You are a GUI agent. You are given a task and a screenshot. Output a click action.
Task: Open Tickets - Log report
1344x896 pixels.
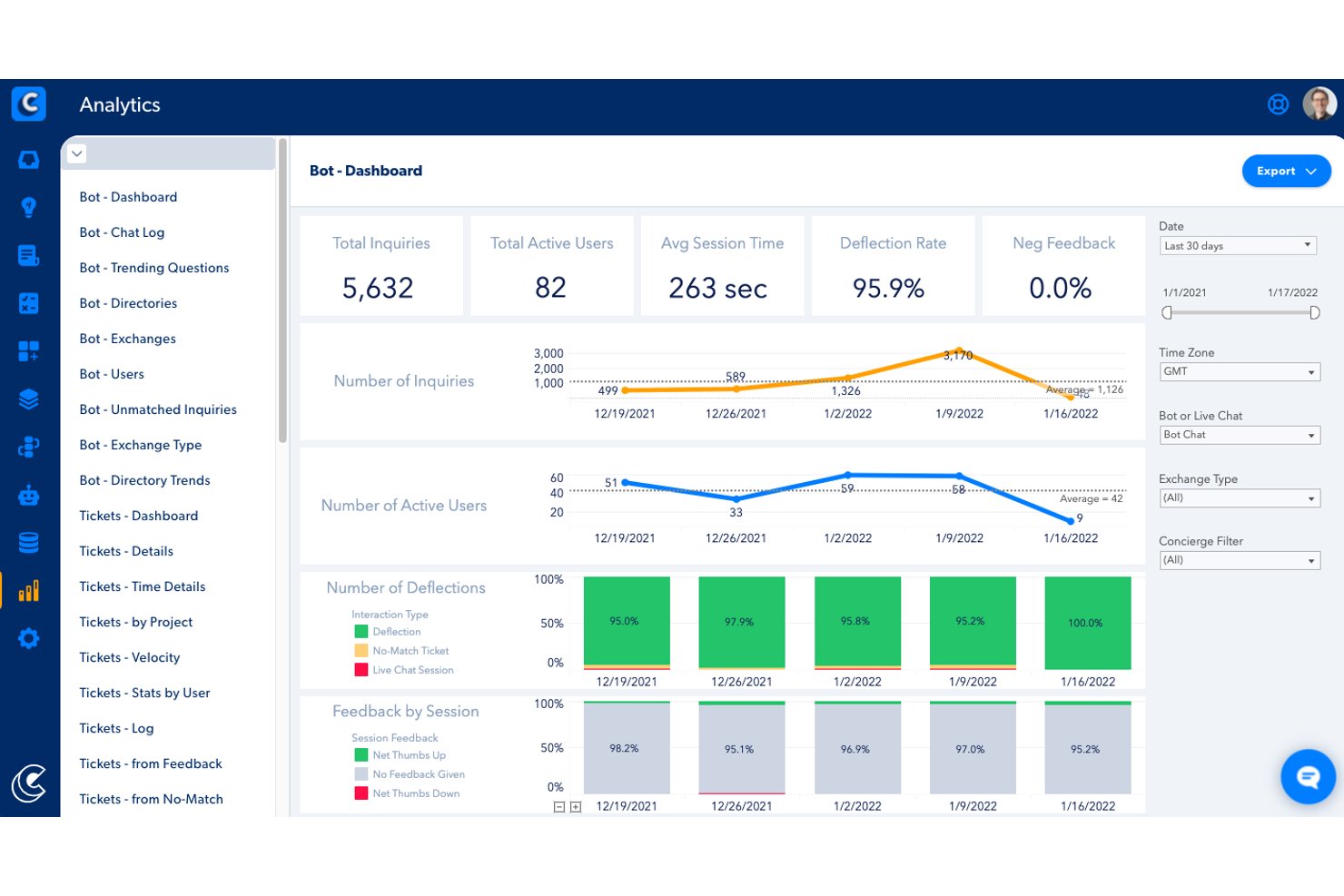point(116,728)
